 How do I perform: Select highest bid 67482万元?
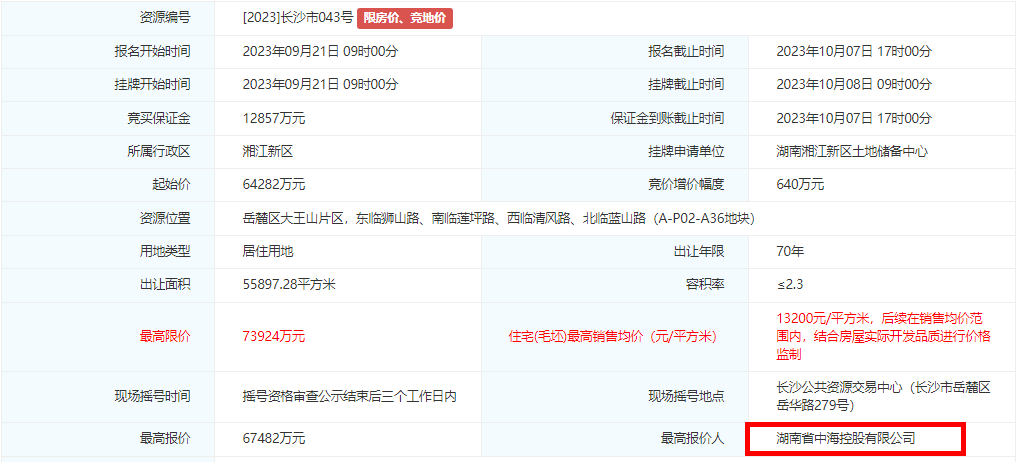click(274, 439)
